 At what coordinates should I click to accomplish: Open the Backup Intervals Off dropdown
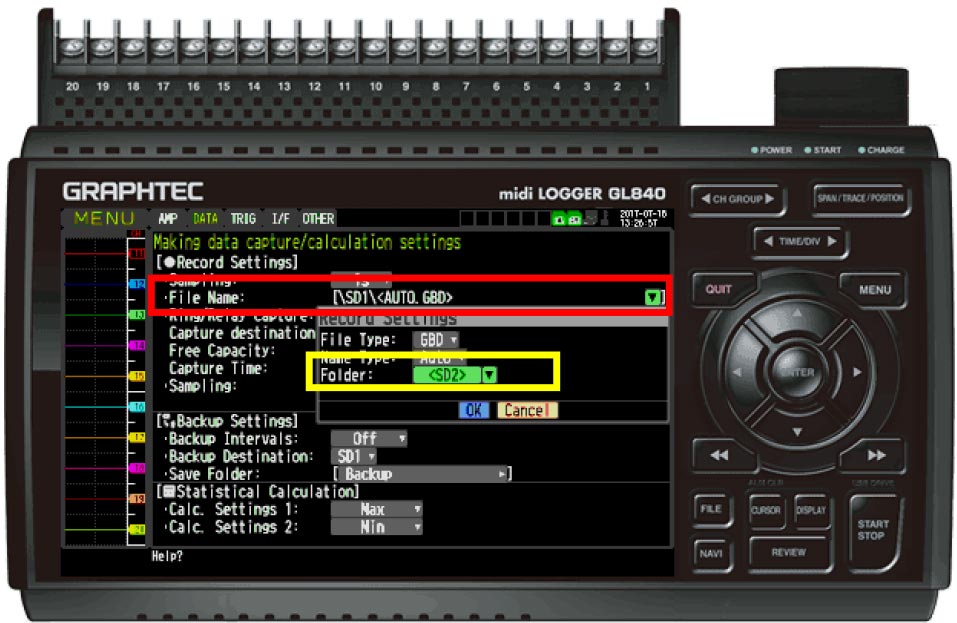point(369,439)
